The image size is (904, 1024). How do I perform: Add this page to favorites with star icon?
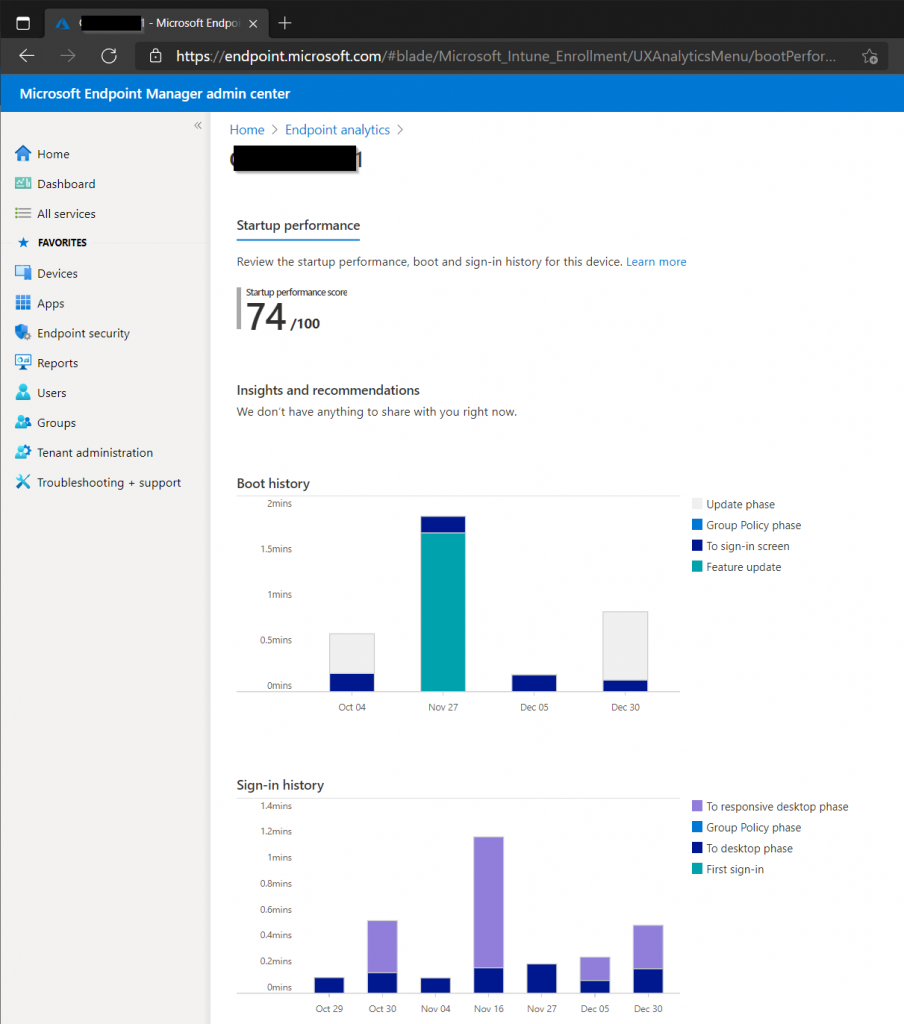tap(869, 57)
